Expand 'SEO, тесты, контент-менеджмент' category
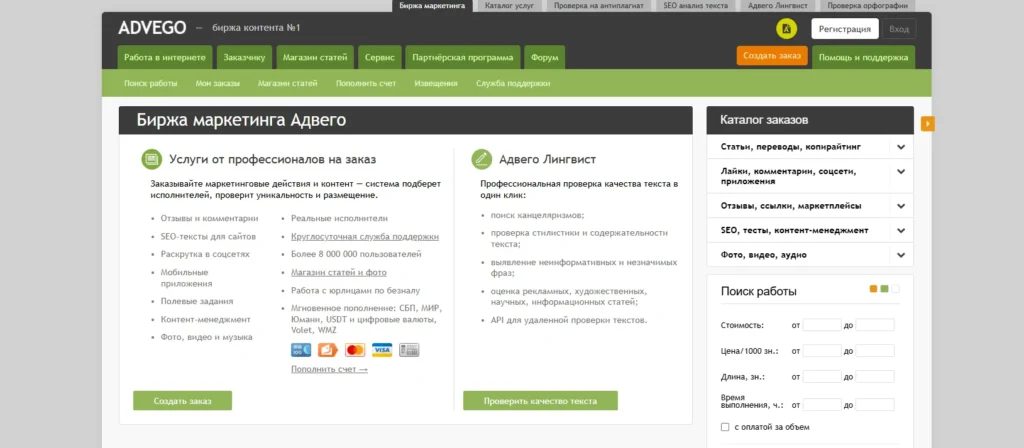Screen dimensions: 1024x448 tap(901, 231)
